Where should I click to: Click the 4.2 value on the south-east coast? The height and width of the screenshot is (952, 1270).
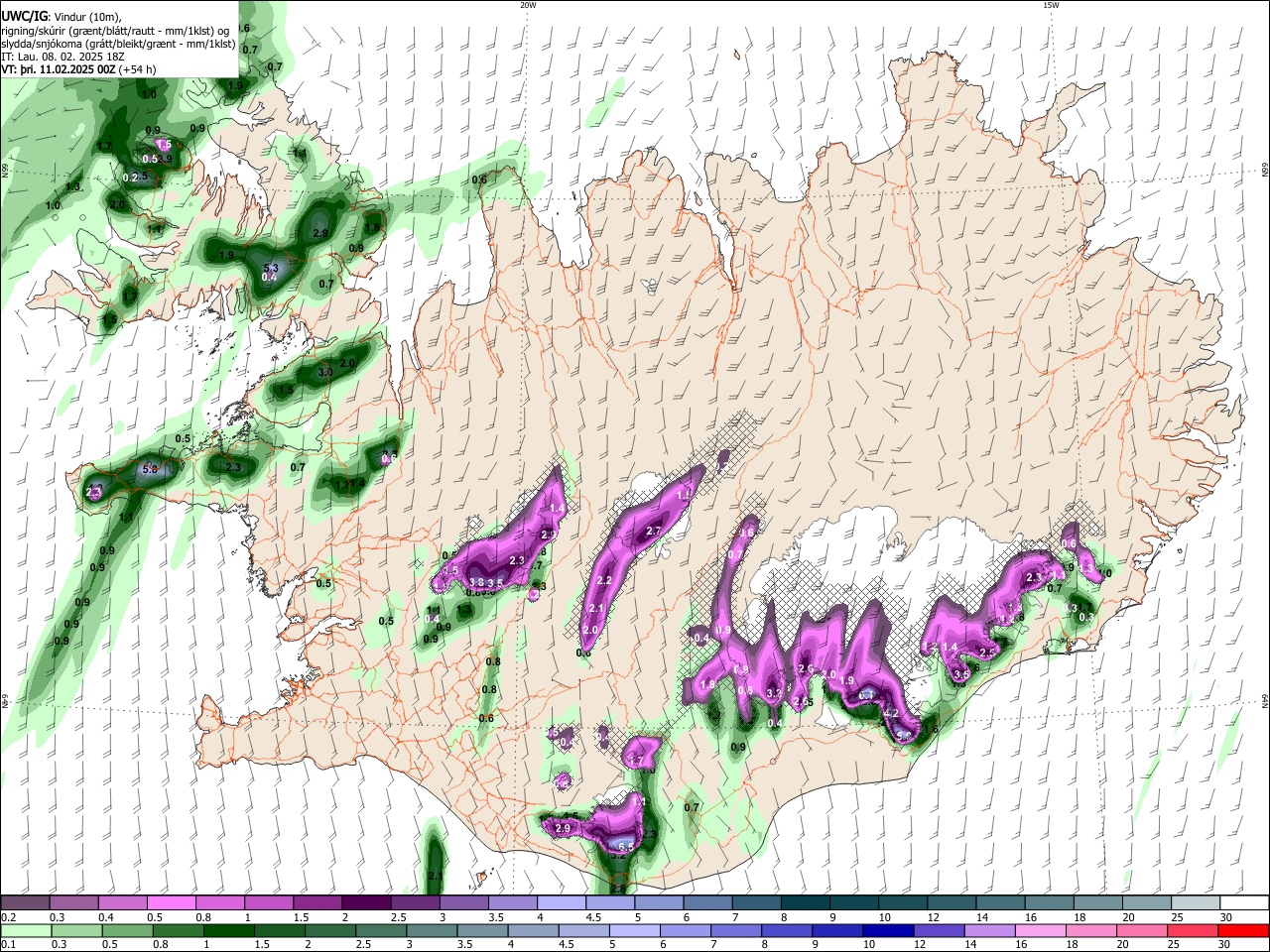[x=890, y=714]
